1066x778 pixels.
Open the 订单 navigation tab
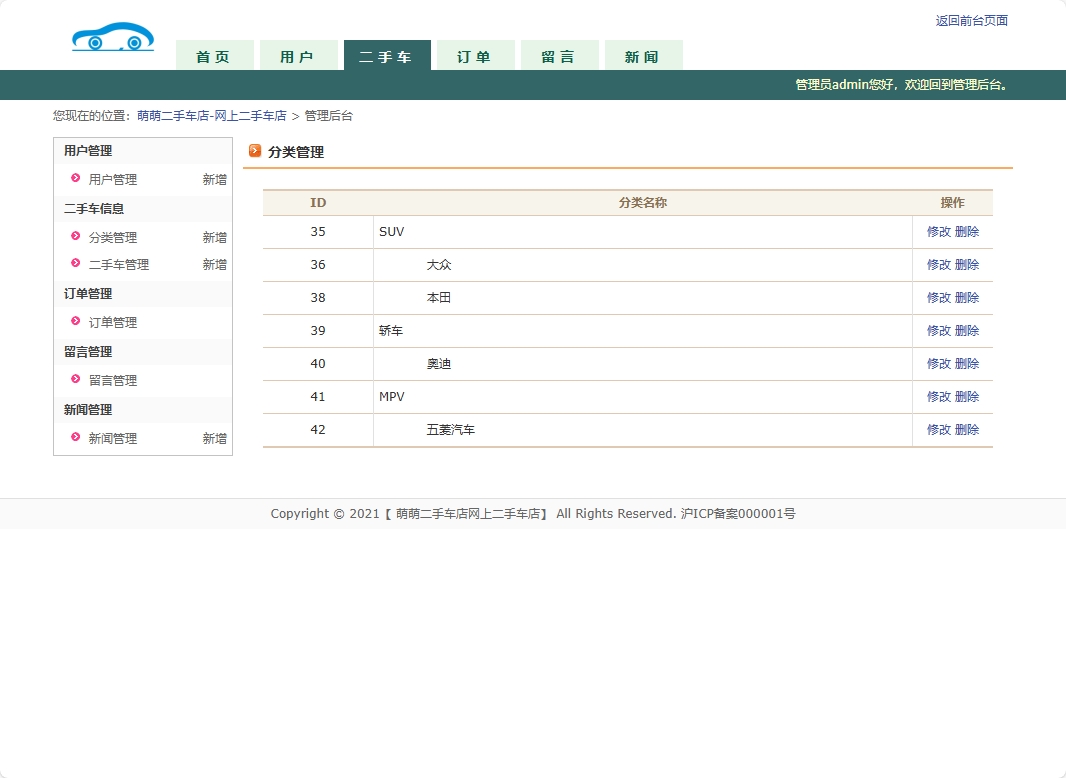(x=474, y=56)
